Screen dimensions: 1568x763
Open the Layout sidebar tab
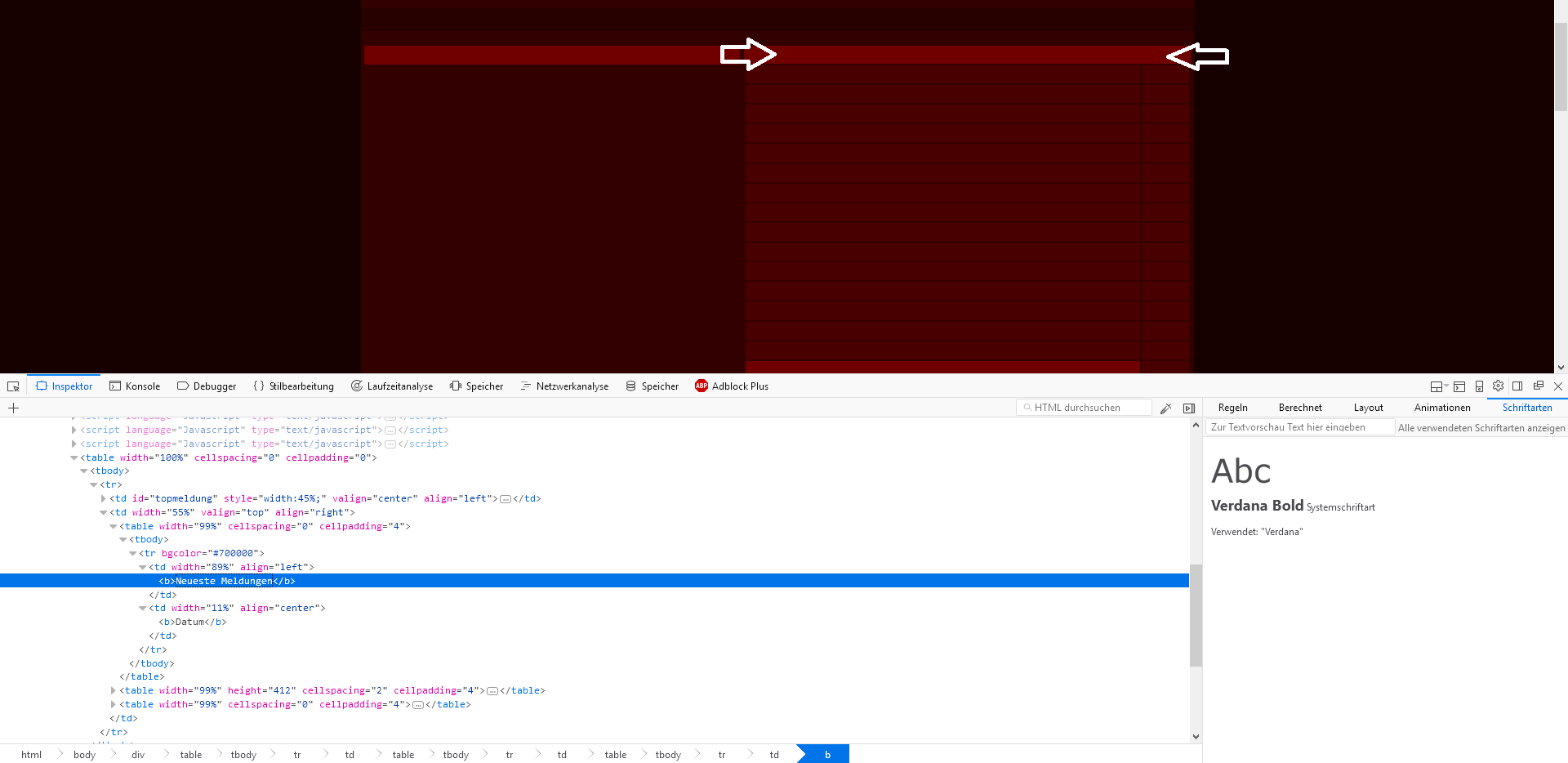[1368, 408]
